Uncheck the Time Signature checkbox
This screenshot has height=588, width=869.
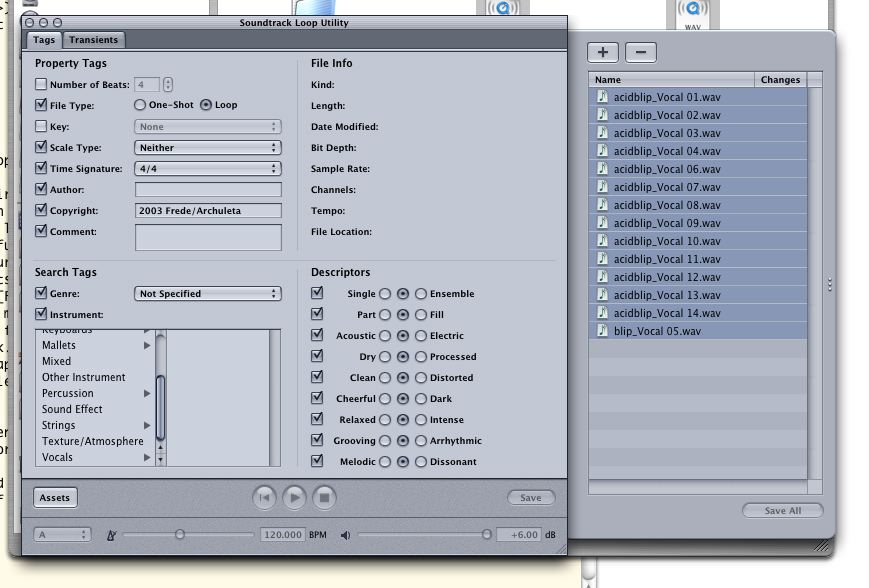40,168
